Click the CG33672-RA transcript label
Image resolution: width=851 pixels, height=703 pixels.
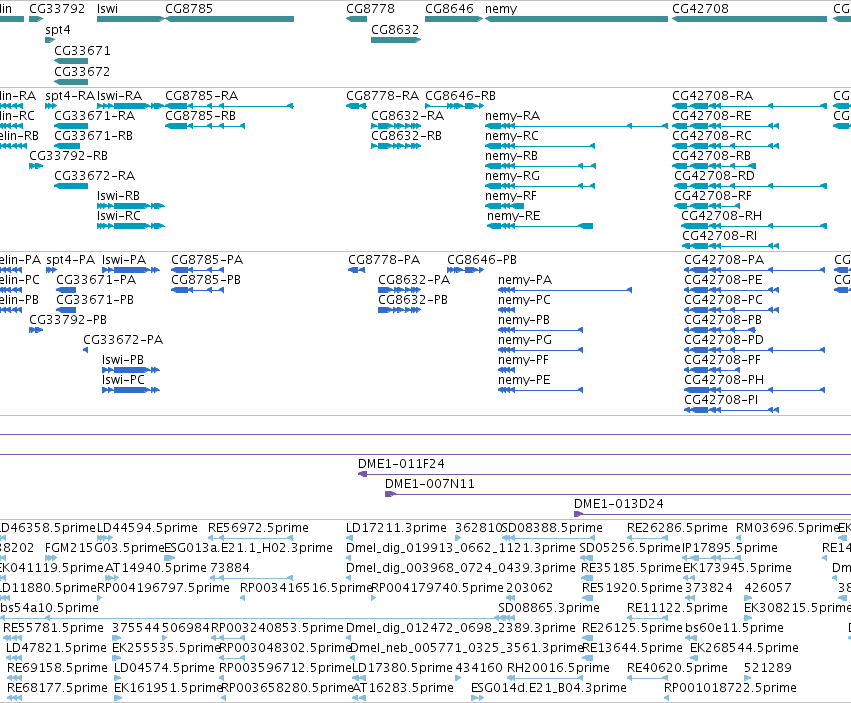[94, 176]
